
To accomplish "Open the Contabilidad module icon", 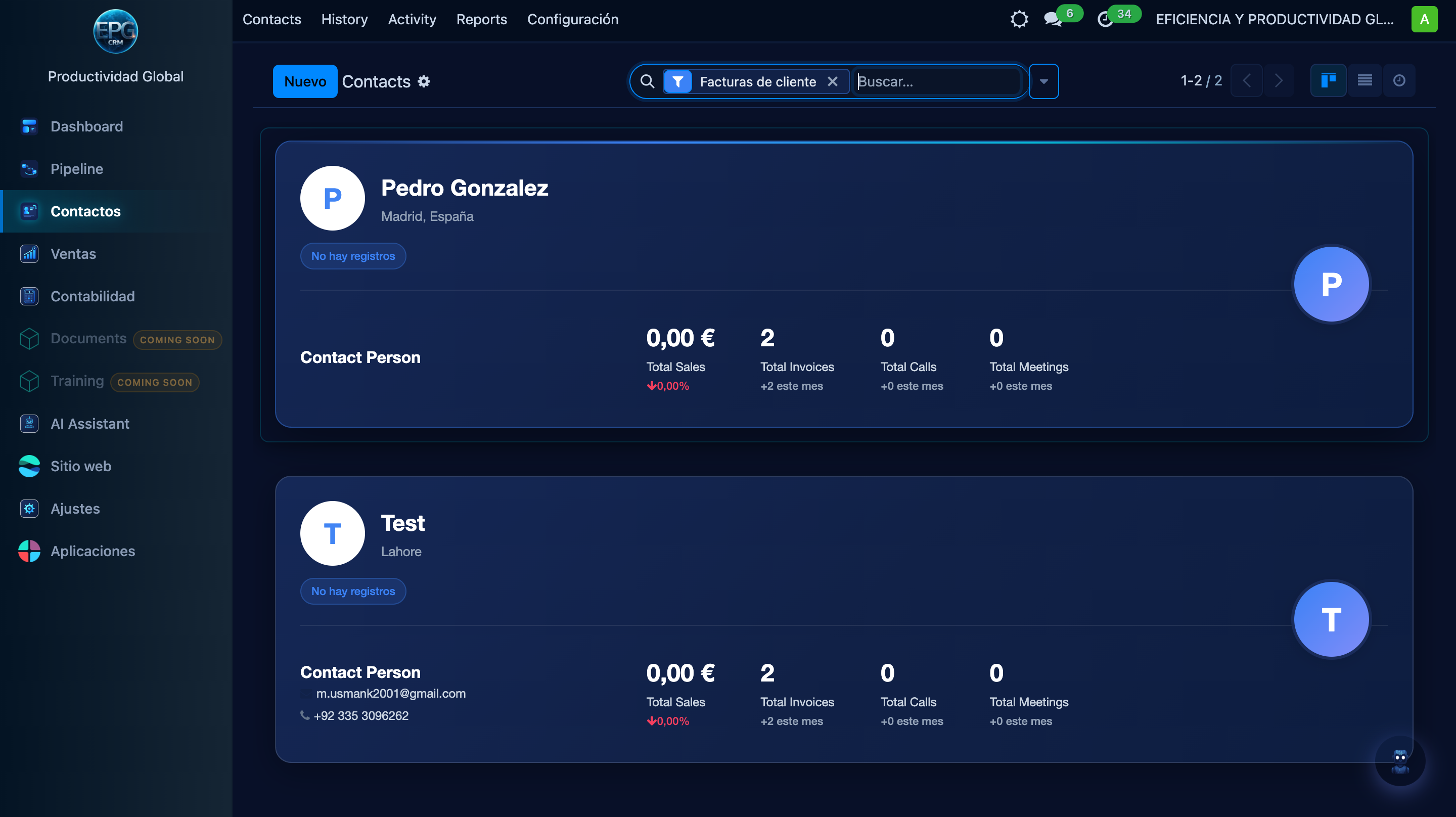I will (x=29, y=296).
